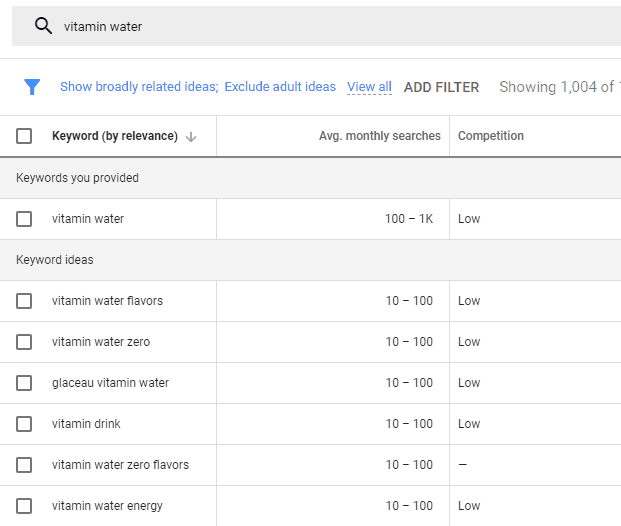The height and width of the screenshot is (526, 621).
Task: Click the blue filter funnel icon
Action: coord(32,87)
